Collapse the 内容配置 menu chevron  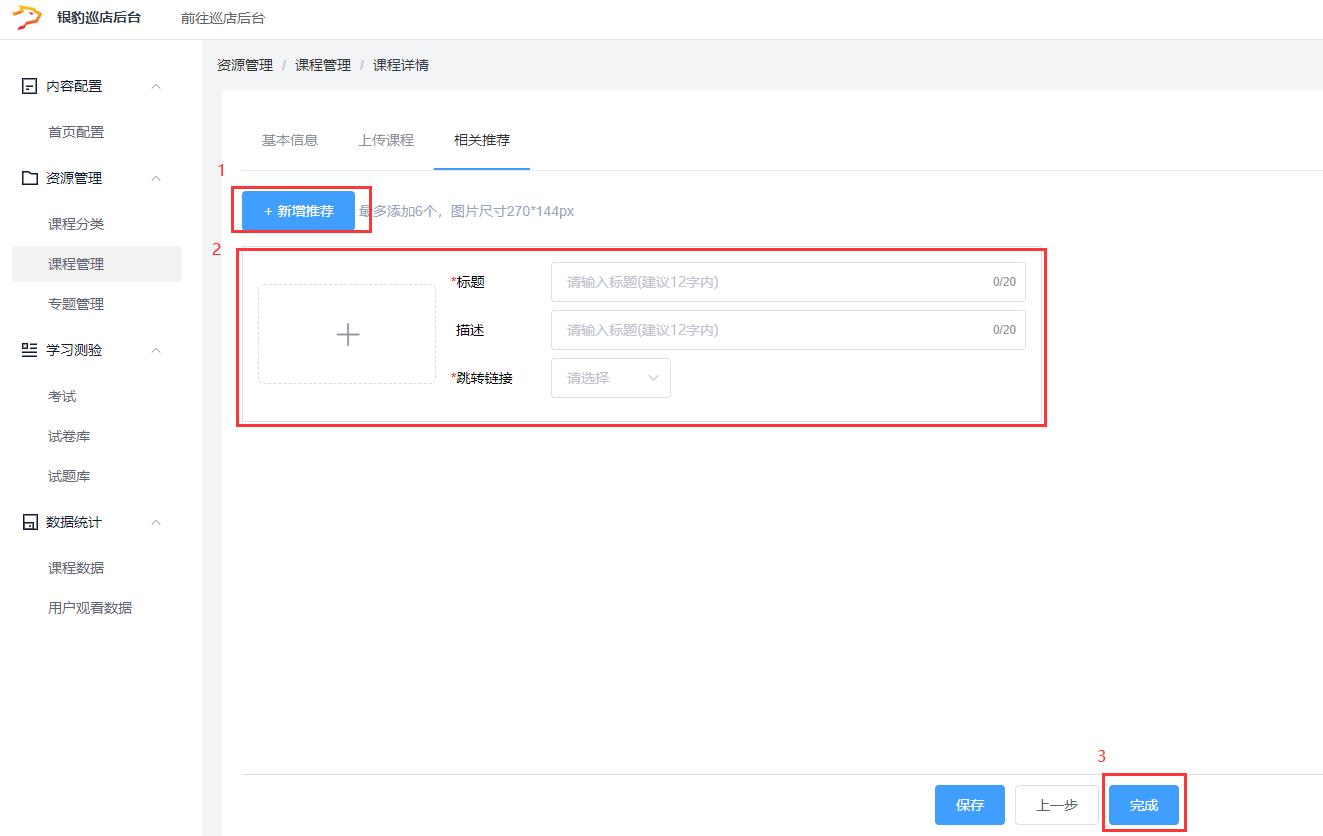pos(156,87)
